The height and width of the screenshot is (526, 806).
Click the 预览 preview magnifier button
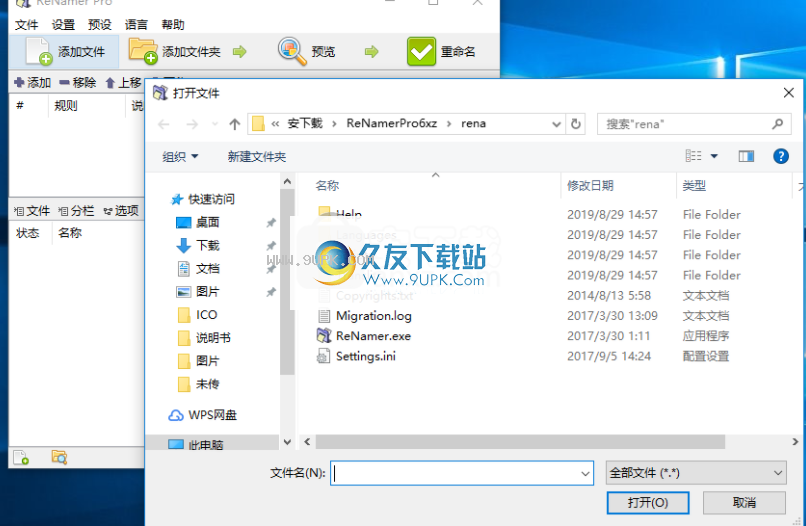coord(307,51)
